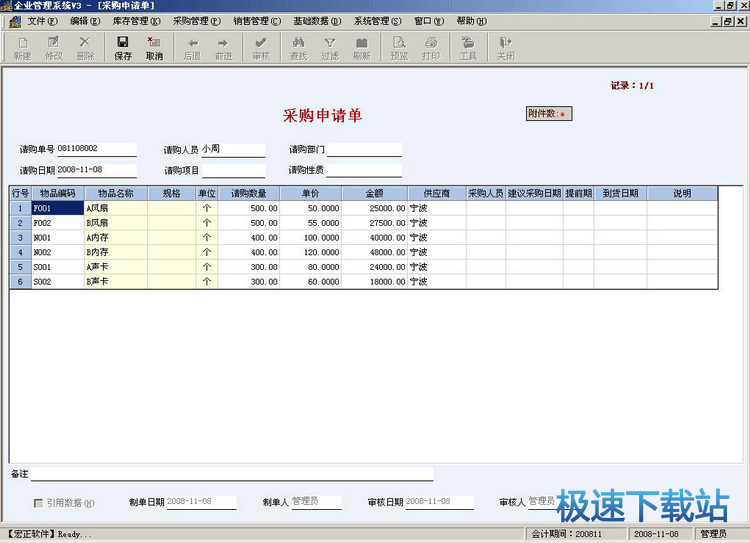The image size is (750, 543).
Task: Open 预览 (Preview) toolbar icon
Action: (399, 48)
